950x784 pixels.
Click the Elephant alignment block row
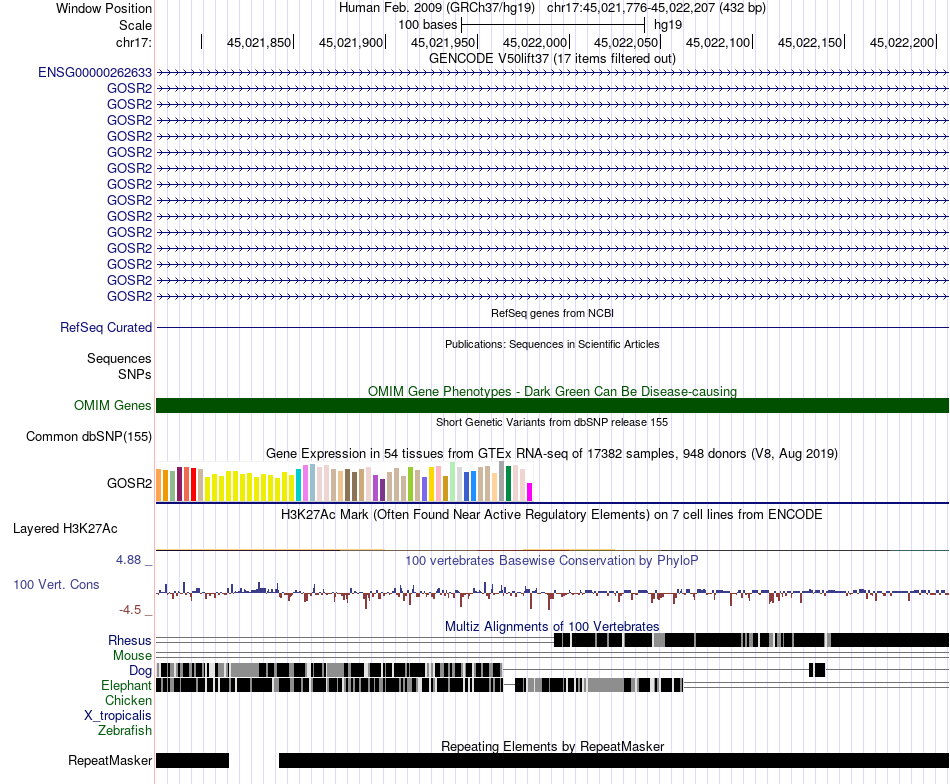pos(420,685)
